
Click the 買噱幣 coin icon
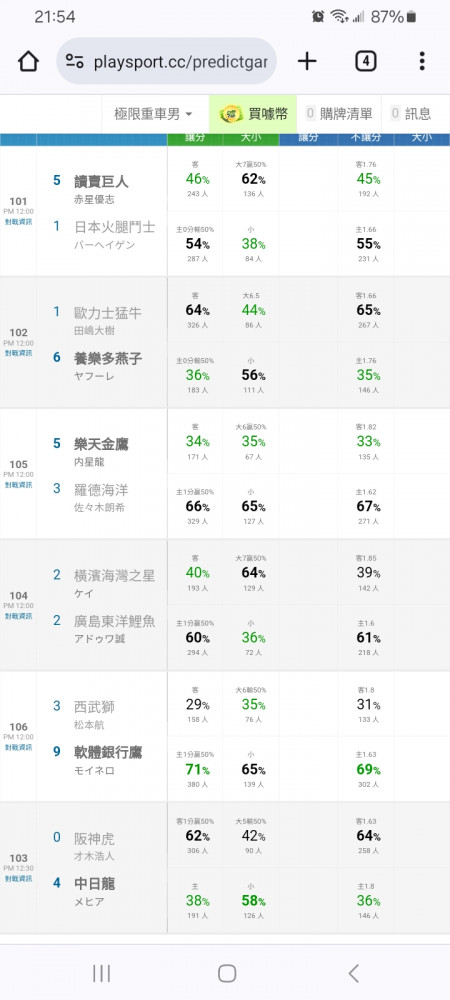[231, 114]
